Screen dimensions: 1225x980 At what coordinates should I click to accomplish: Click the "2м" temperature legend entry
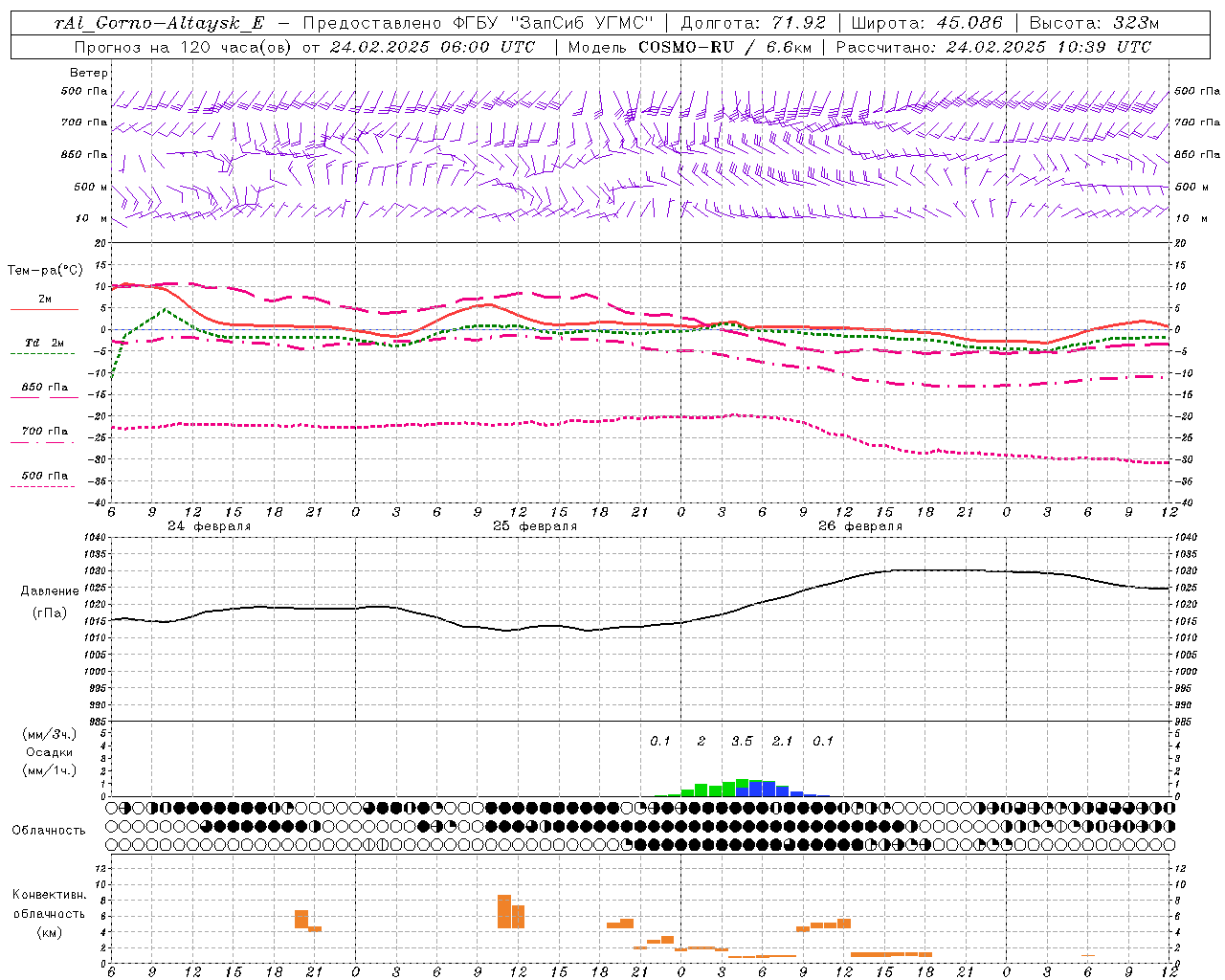pos(45,299)
